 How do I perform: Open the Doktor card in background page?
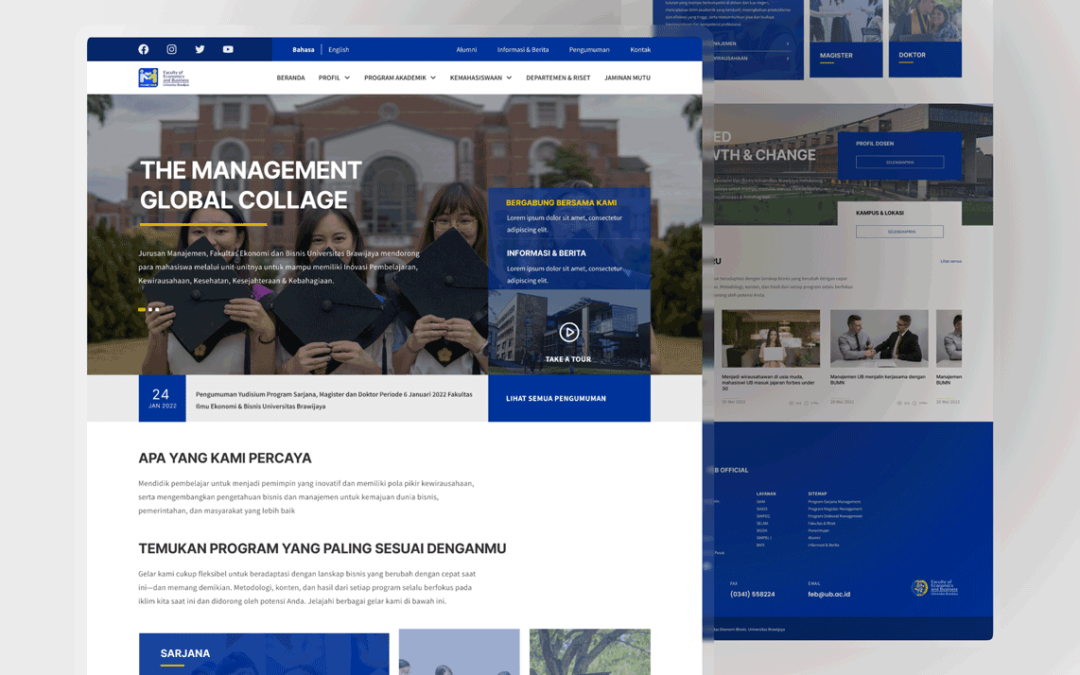(x=925, y=39)
